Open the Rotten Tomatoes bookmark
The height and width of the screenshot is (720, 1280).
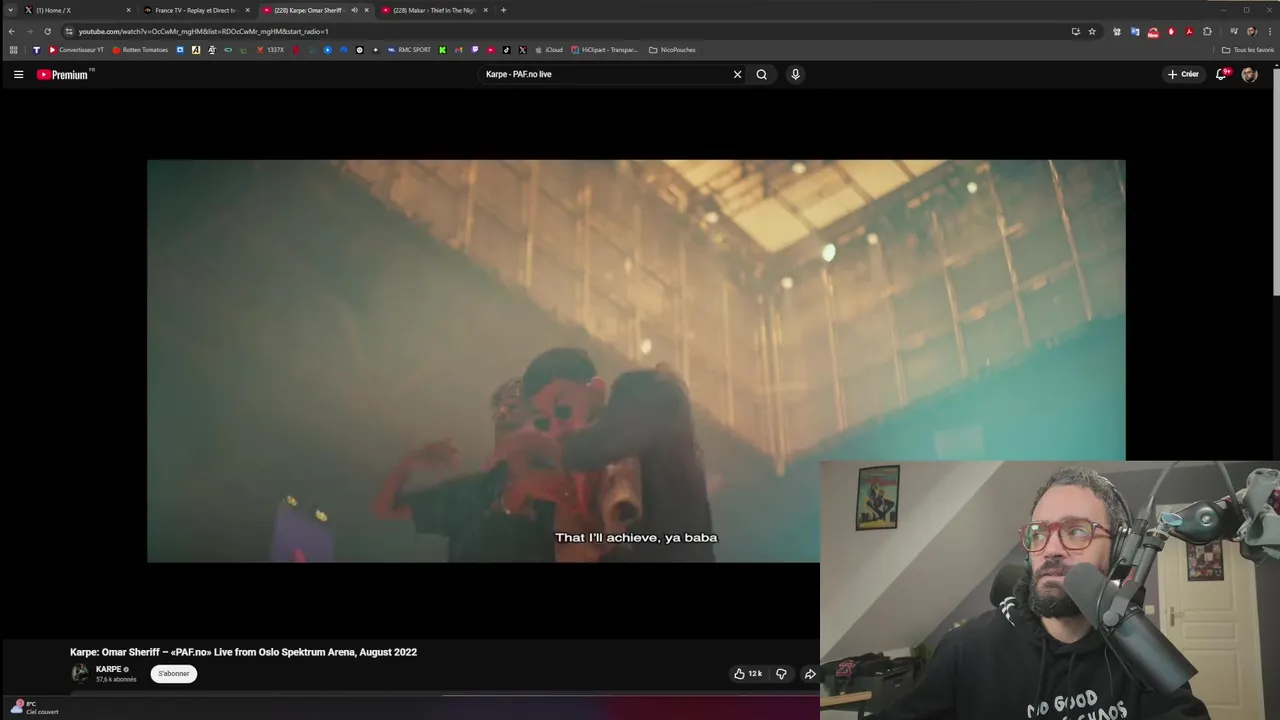[x=140, y=50]
